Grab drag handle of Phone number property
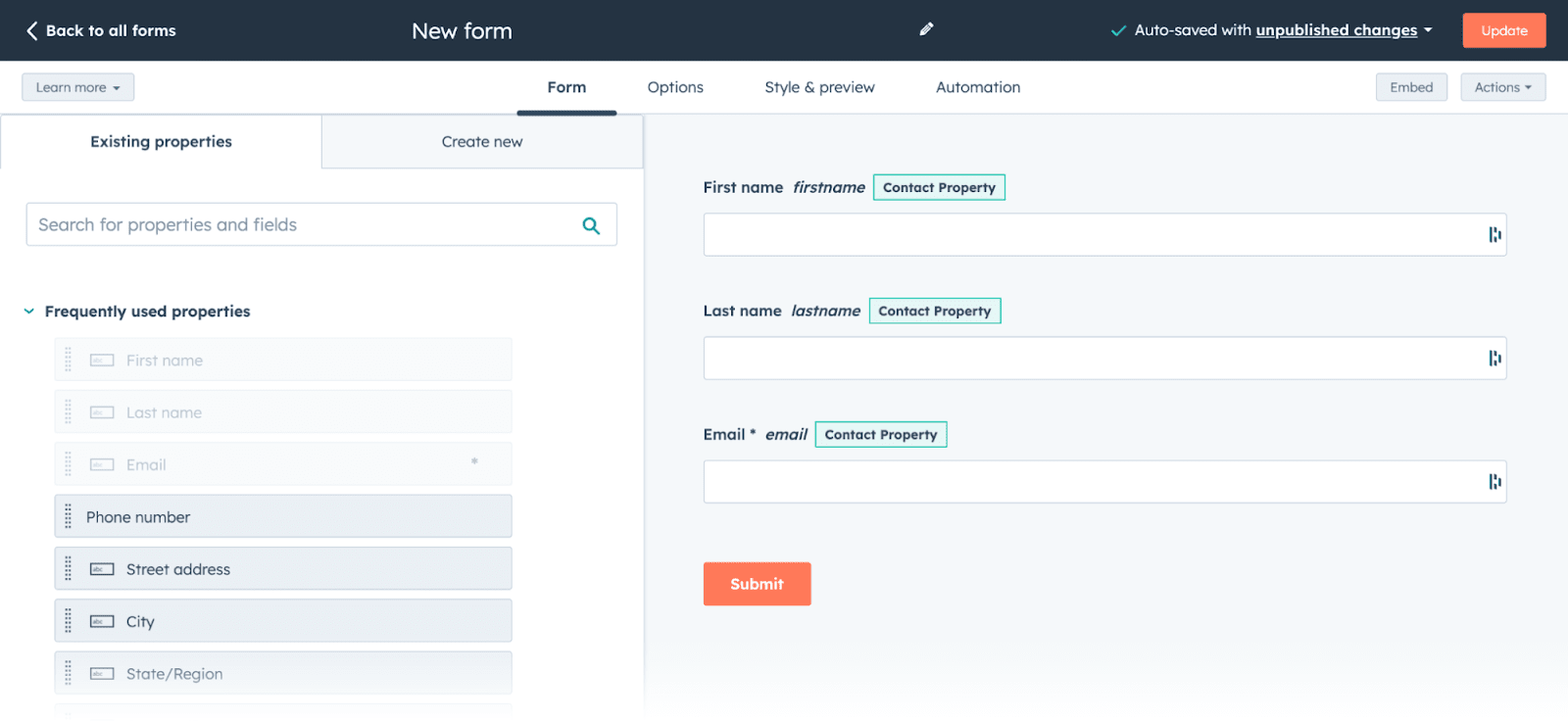 (x=68, y=516)
